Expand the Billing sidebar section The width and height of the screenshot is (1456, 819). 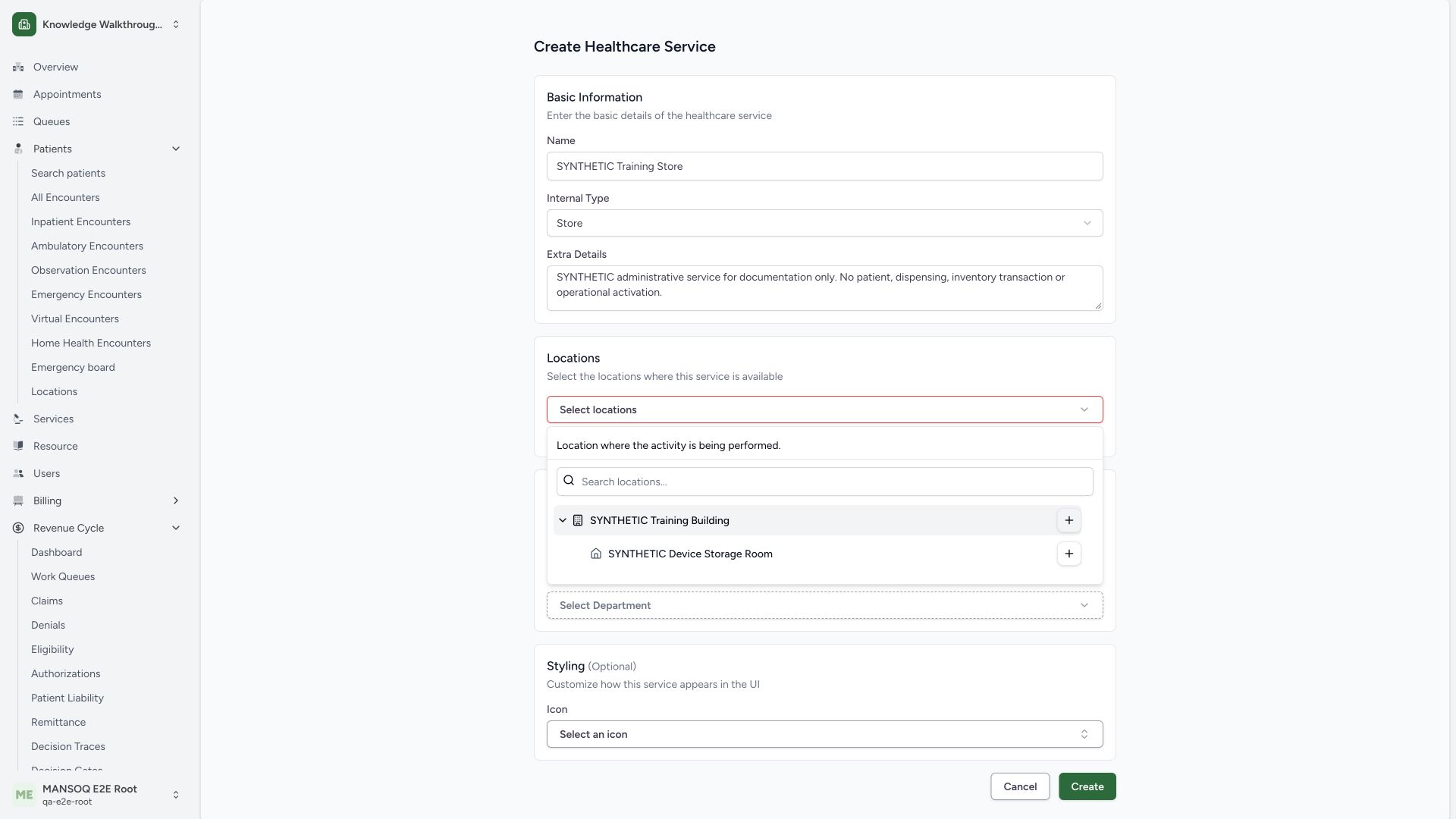(176, 500)
